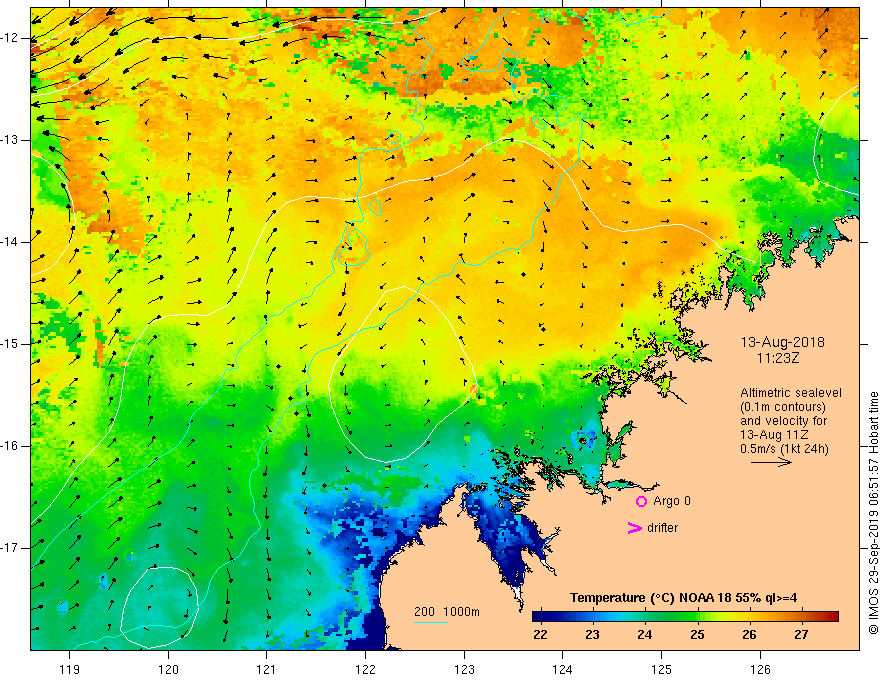
Task: Click the -13 latitude axis label
Action: pyautogui.click(x=11, y=140)
